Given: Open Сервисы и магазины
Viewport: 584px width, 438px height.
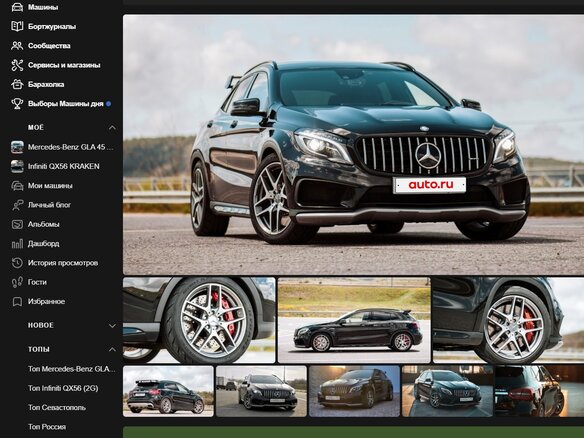Looking at the screenshot, I should (64, 65).
